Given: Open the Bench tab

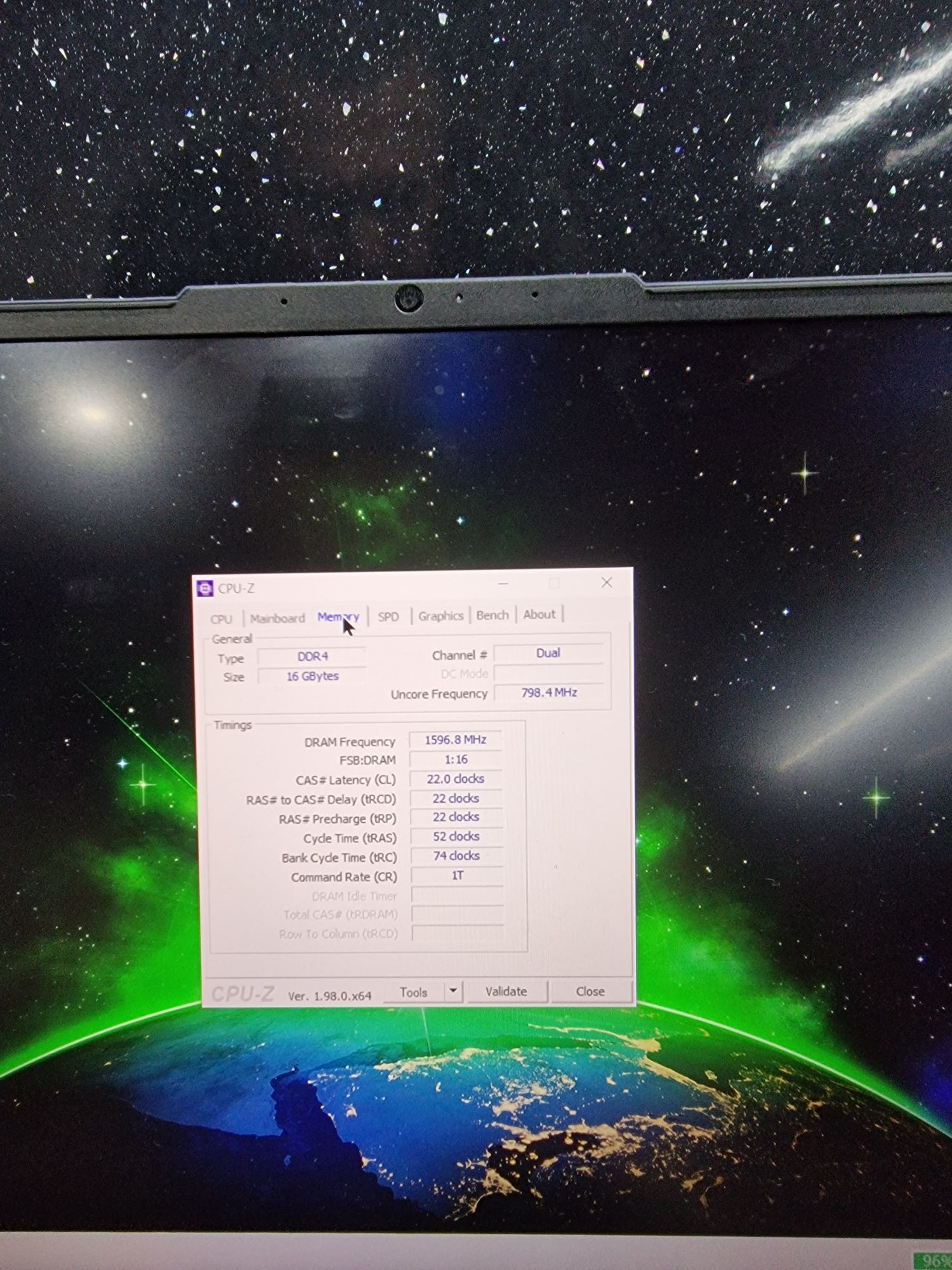Looking at the screenshot, I should (x=493, y=615).
